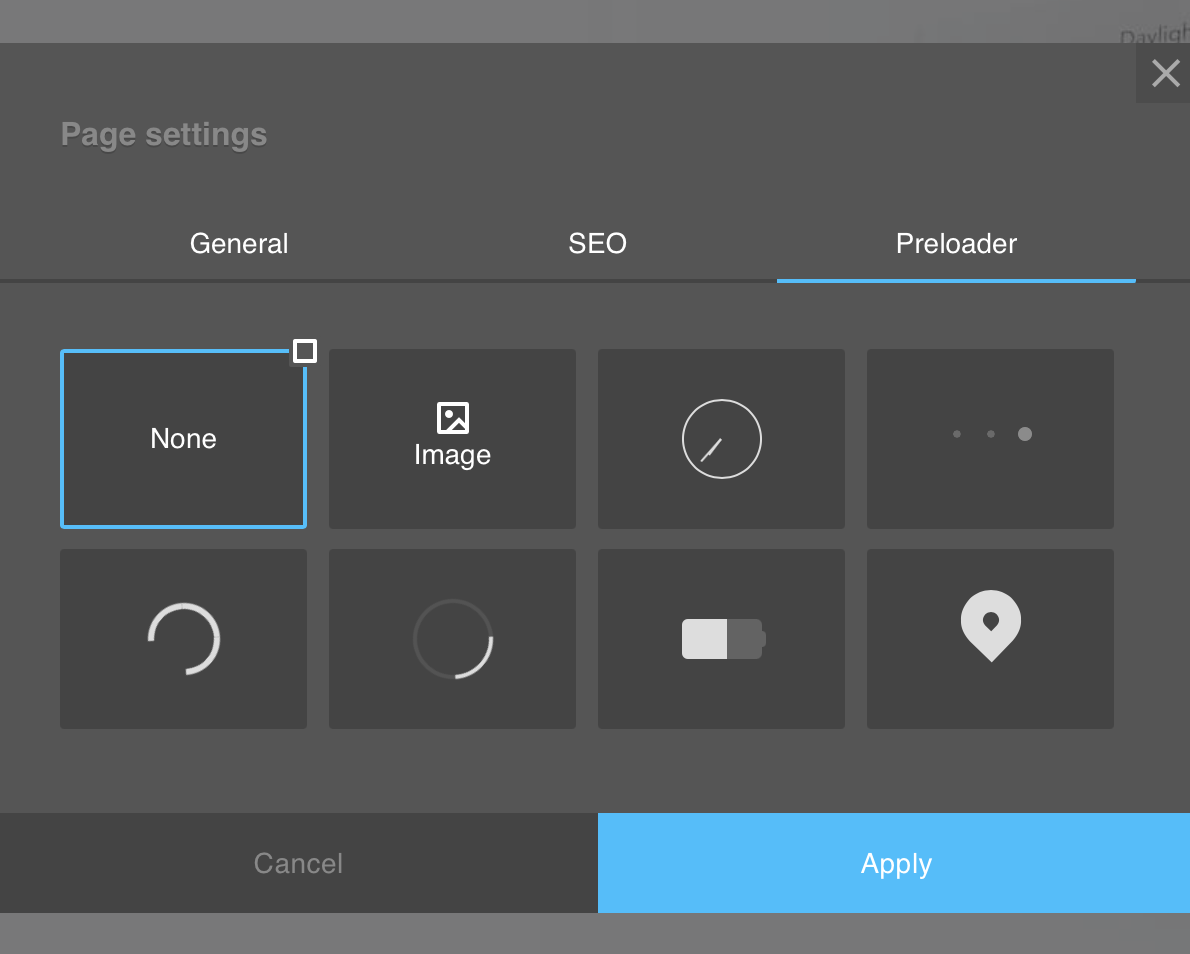Choose the battery loading preloader

click(x=721, y=639)
